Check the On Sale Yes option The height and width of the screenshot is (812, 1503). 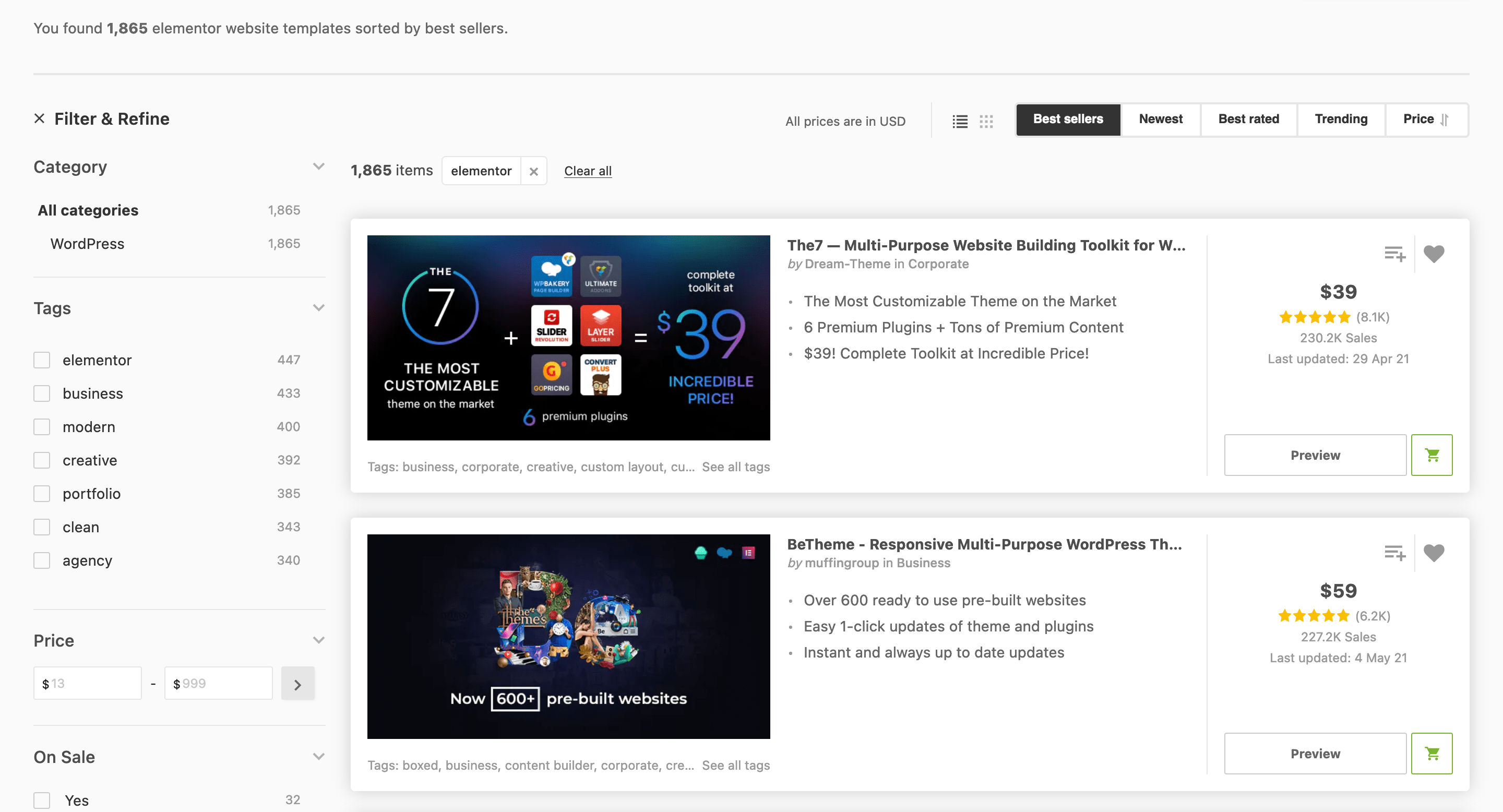coord(42,801)
